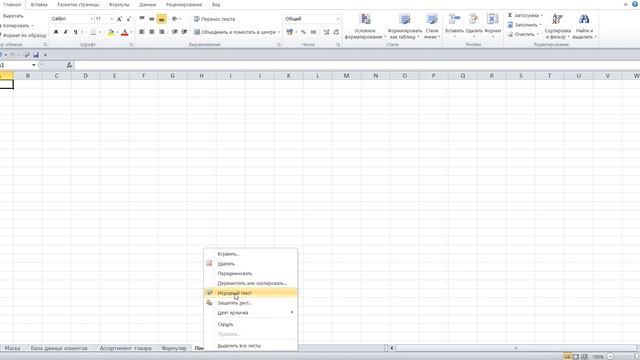Choose Защитить лист in context menu
The image size is (640, 360).
pyautogui.click(x=251, y=302)
